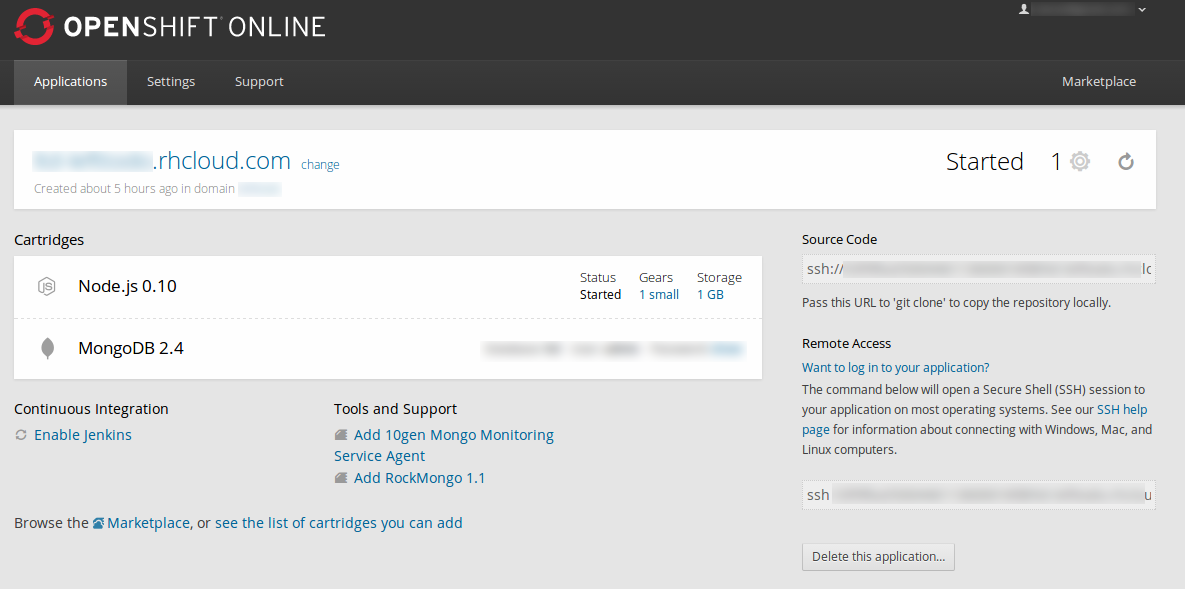This screenshot has height=589, width=1185.
Task: Click the Jenkins sync icon
Action: (x=21, y=436)
